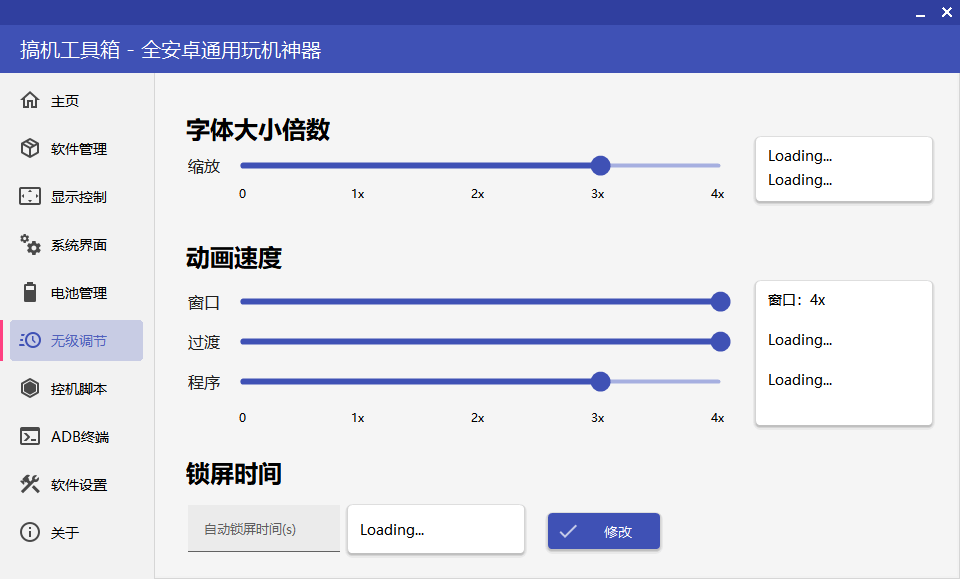
Task: Click the 3x mark under the 缩放 slider
Action: tap(597, 194)
